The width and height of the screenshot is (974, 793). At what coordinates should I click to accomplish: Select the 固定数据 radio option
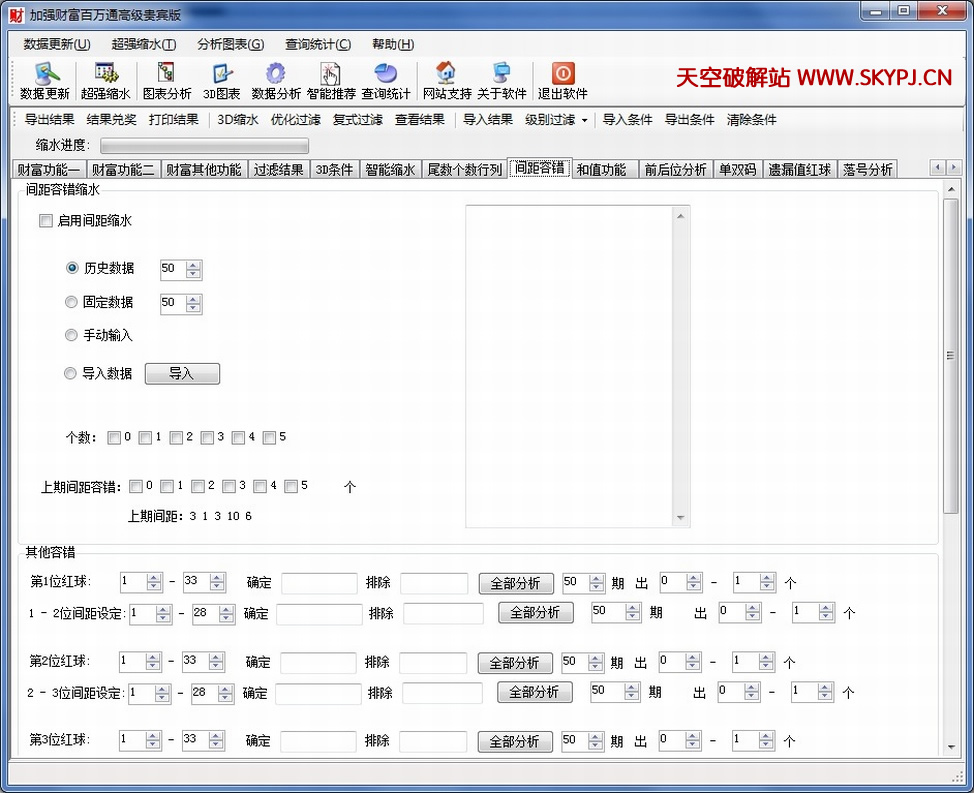point(71,302)
